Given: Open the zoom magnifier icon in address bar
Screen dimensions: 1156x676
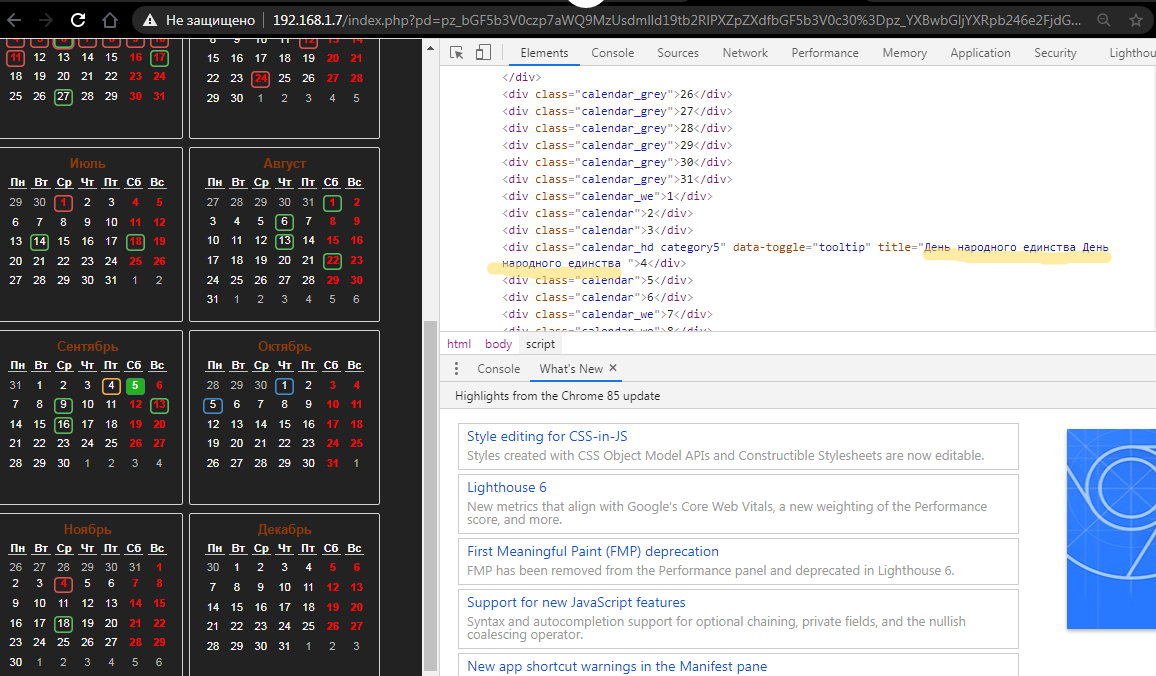Looking at the screenshot, I should [x=1103, y=20].
